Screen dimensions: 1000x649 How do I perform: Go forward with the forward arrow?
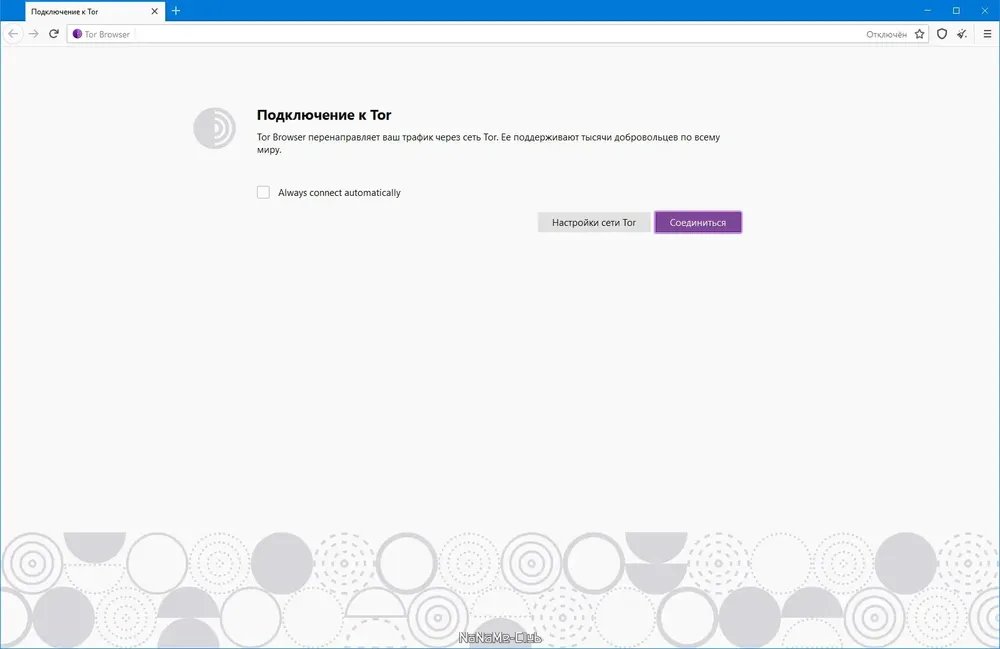(34, 34)
